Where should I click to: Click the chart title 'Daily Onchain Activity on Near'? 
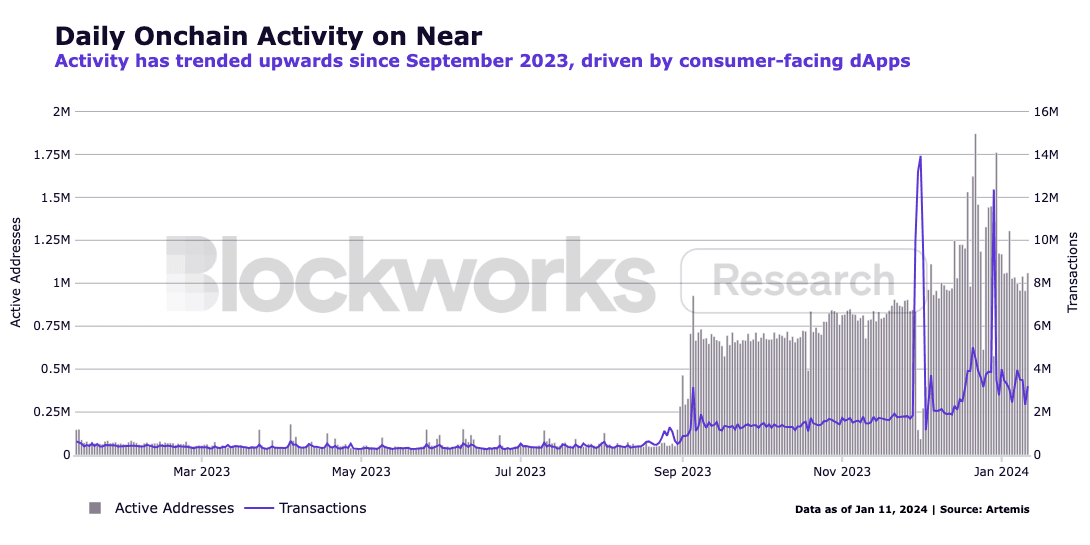268,35
